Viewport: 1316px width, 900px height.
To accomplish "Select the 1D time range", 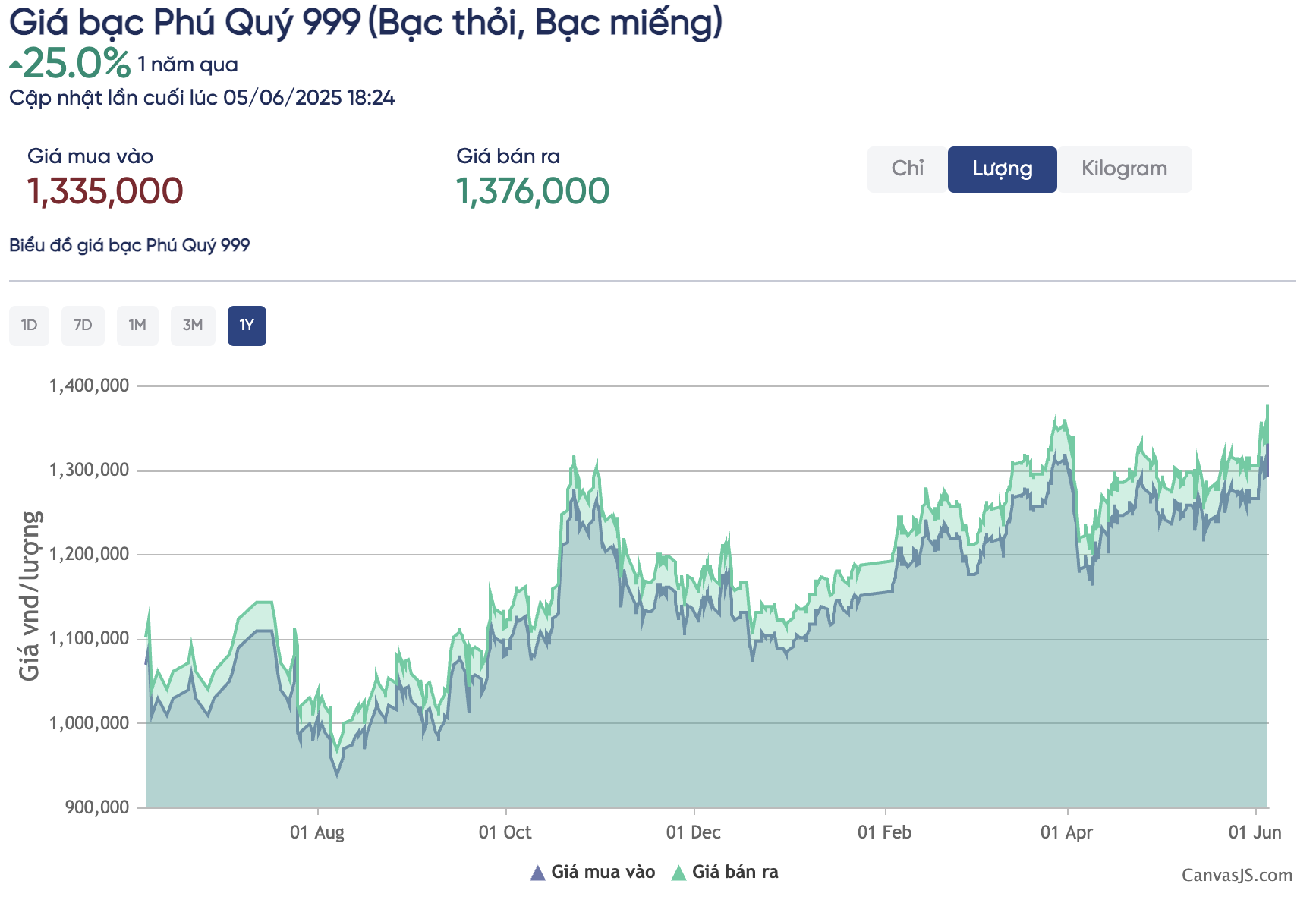I will [x=29, y=326].
